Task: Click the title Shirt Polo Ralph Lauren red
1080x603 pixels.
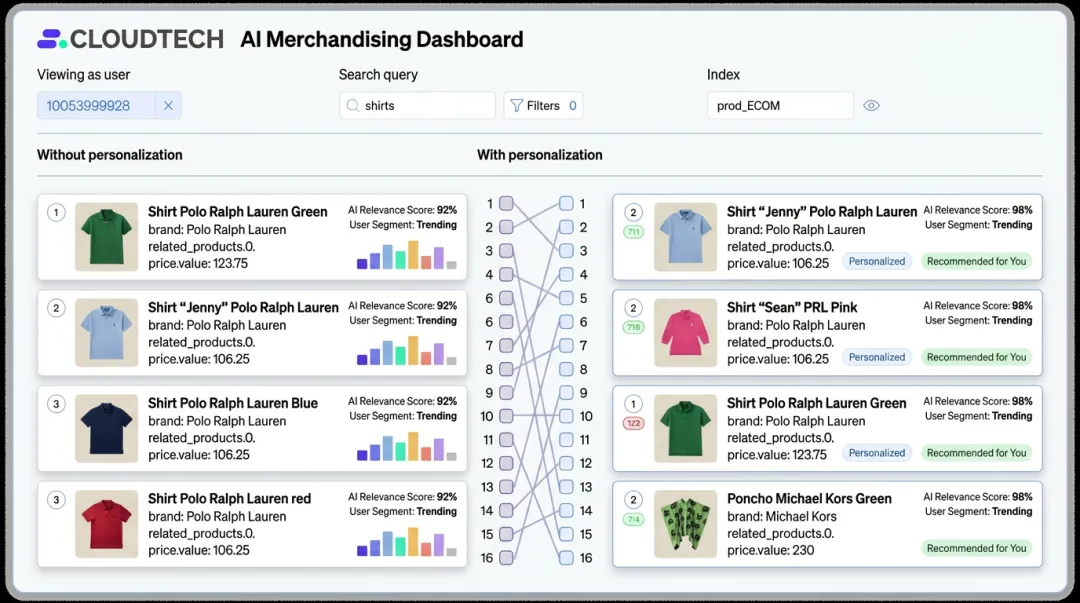Action: point(229,499)
